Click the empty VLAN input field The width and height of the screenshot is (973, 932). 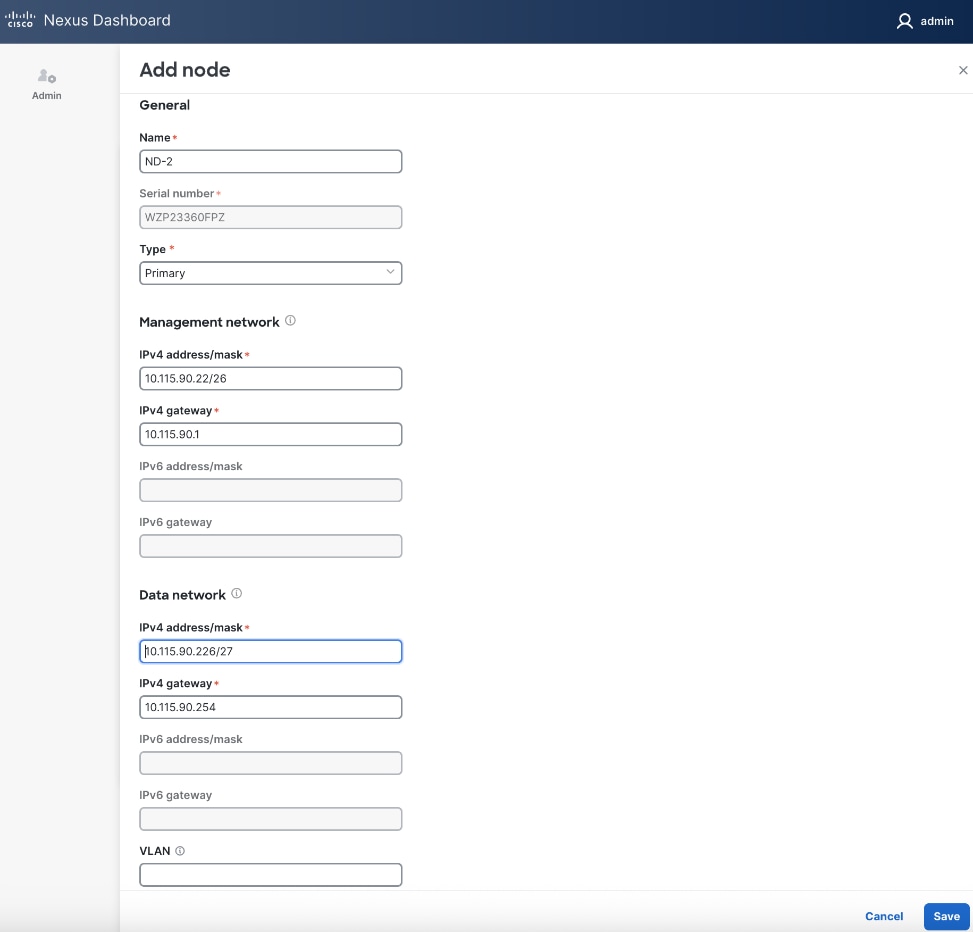click(x=270, y=874)
